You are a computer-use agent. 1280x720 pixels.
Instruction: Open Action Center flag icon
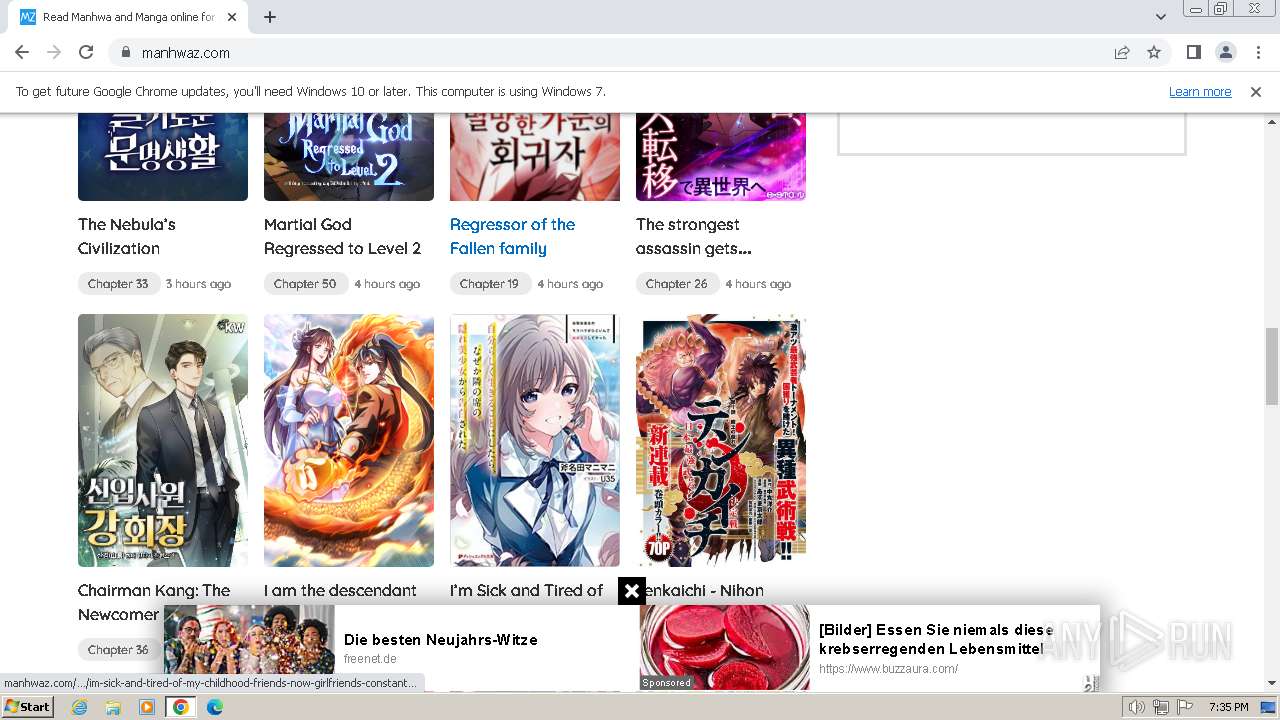pyautogui.click(x=1185, y=707)
